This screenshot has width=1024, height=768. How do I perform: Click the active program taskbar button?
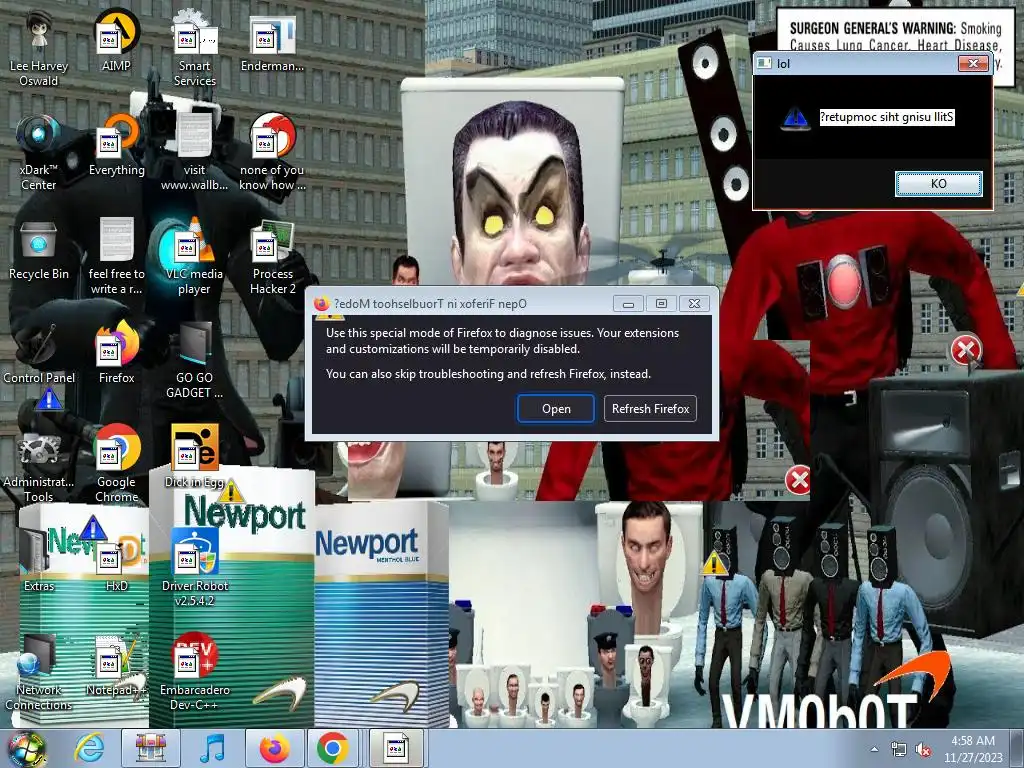click(x=396, y=748)
